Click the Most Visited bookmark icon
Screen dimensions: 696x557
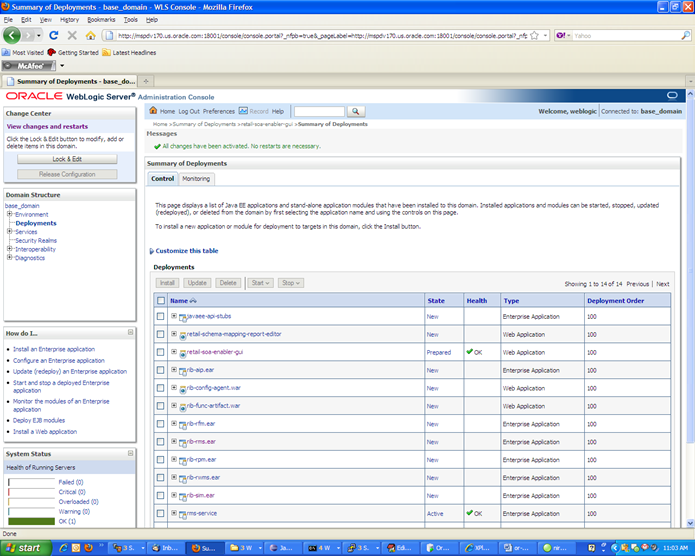tap(6, 52)
